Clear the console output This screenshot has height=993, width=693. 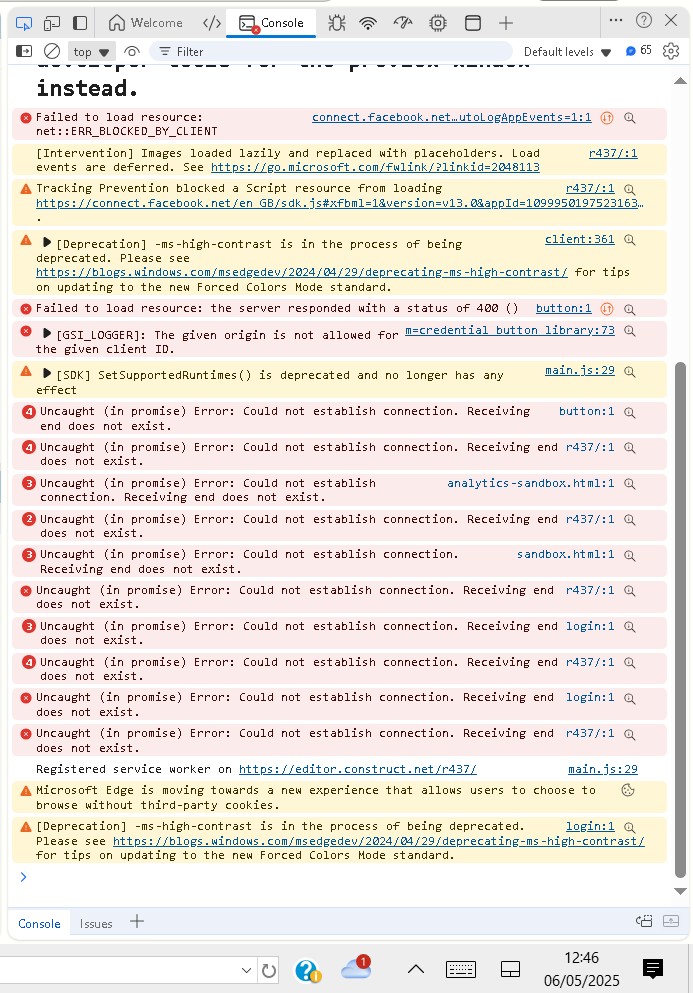[52, 51]
